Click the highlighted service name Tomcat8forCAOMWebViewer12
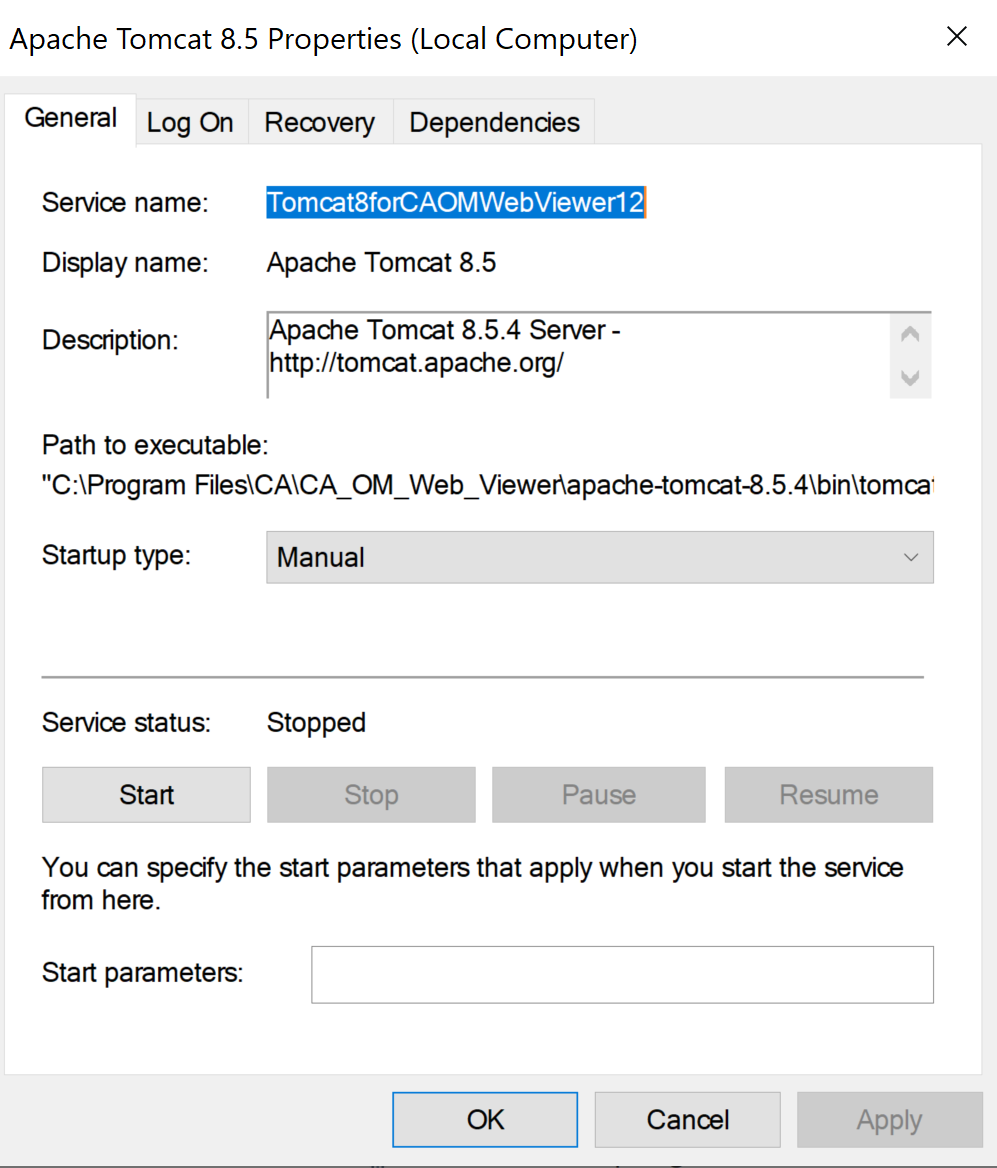Viewport: 997px width, 1168px height. [455, 203]
